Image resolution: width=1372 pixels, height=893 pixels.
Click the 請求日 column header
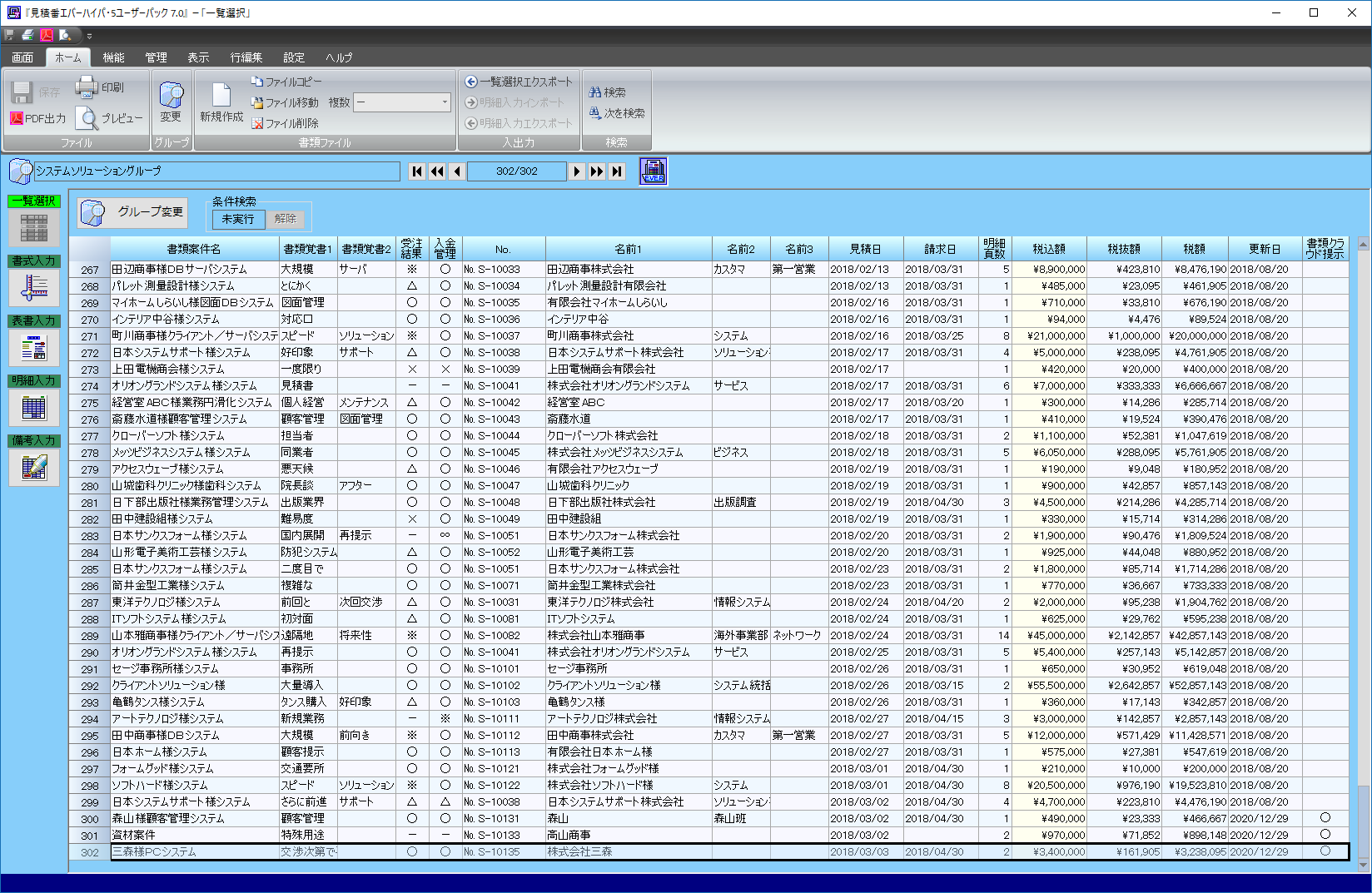pos(940,249)
